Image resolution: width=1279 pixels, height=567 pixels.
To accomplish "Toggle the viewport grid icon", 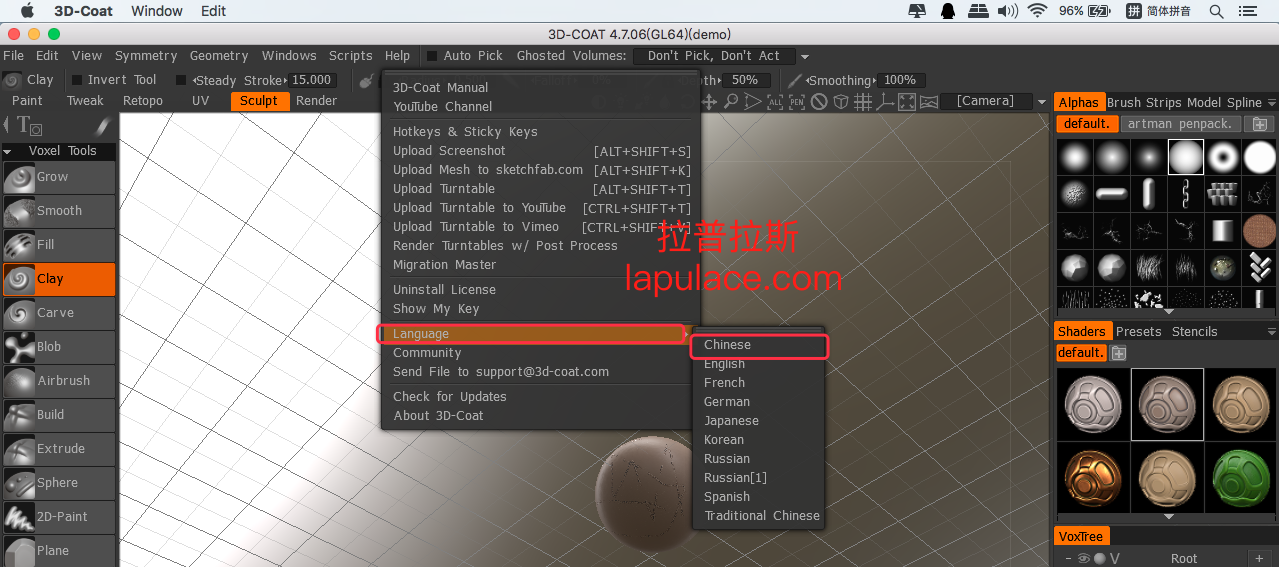I will 863,102.
